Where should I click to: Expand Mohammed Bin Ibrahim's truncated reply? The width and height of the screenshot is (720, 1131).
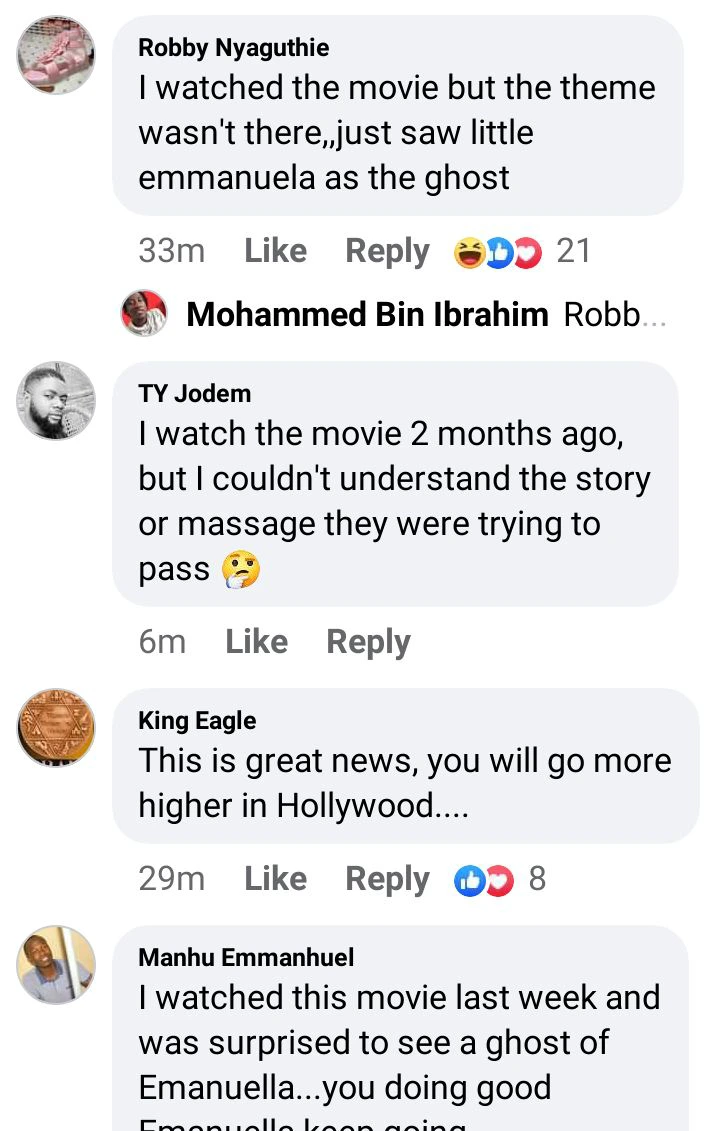click(x=615, y=314)
